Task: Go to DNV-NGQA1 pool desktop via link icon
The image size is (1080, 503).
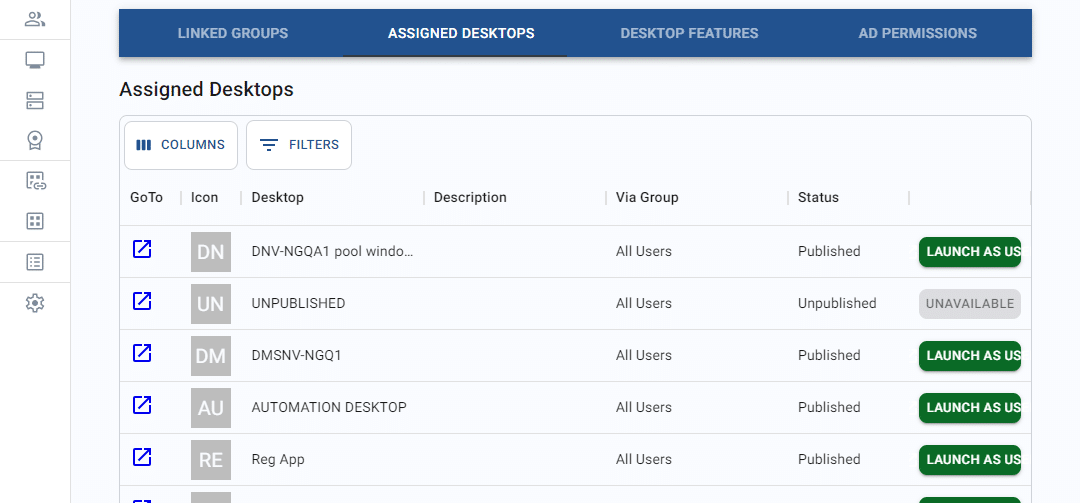Action: tap(142, 249)
